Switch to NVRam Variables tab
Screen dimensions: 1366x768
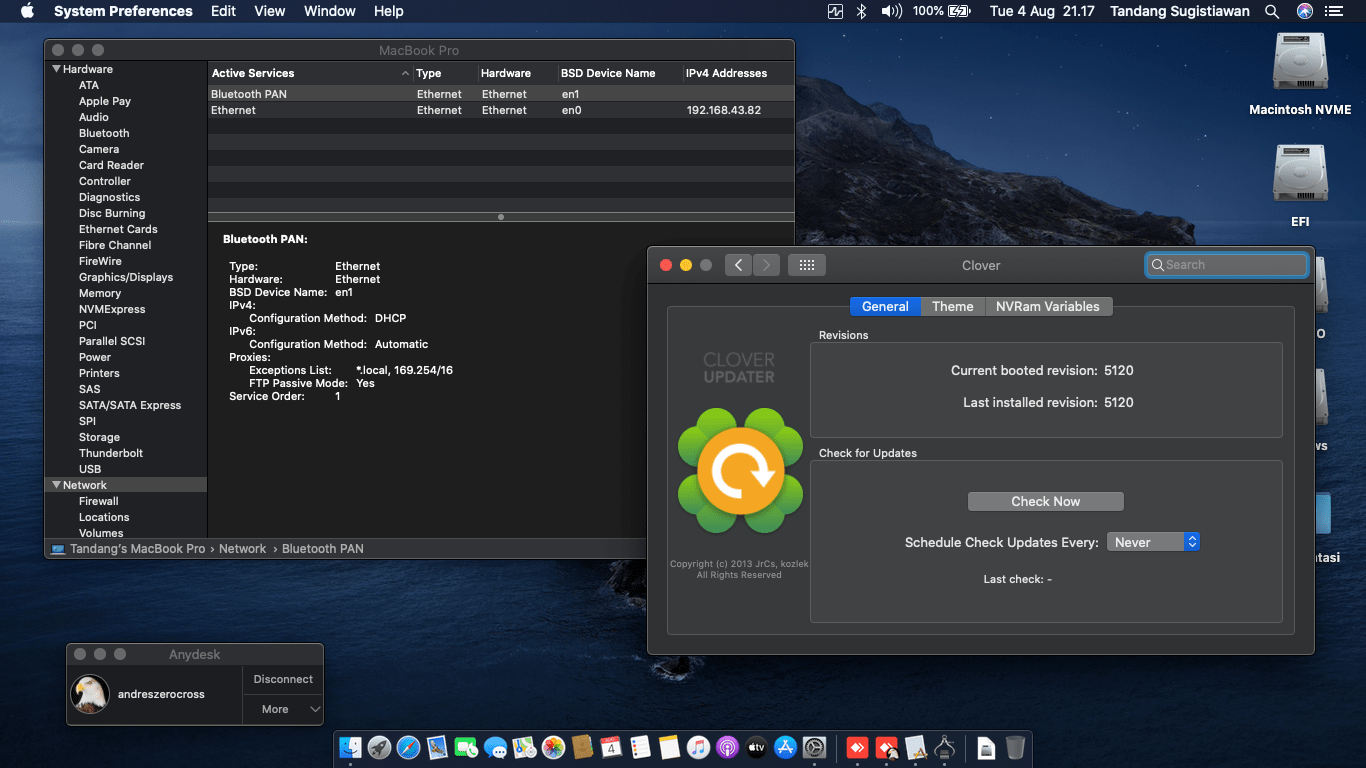1047,306
